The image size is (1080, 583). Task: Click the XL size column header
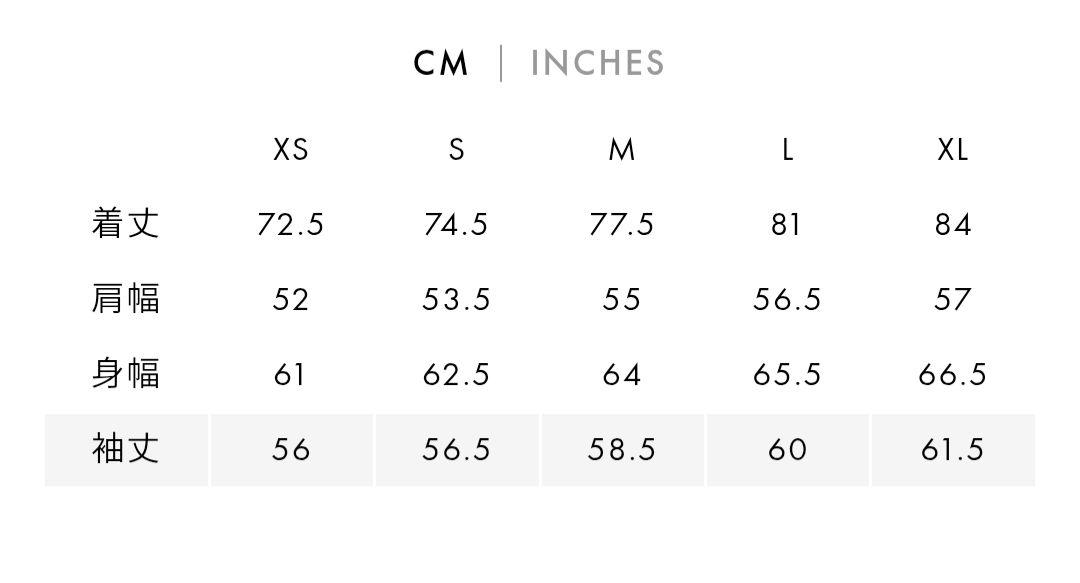tap(953, 150)
